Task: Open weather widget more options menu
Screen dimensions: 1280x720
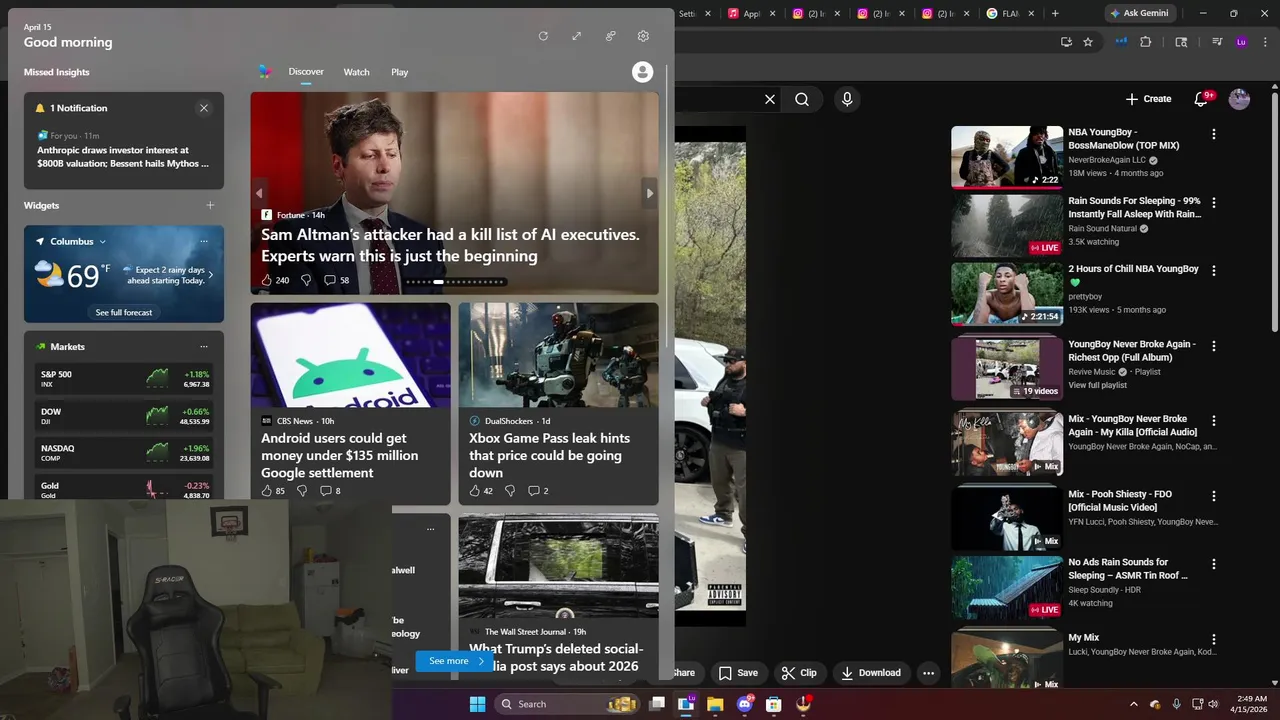Action: 204,241
